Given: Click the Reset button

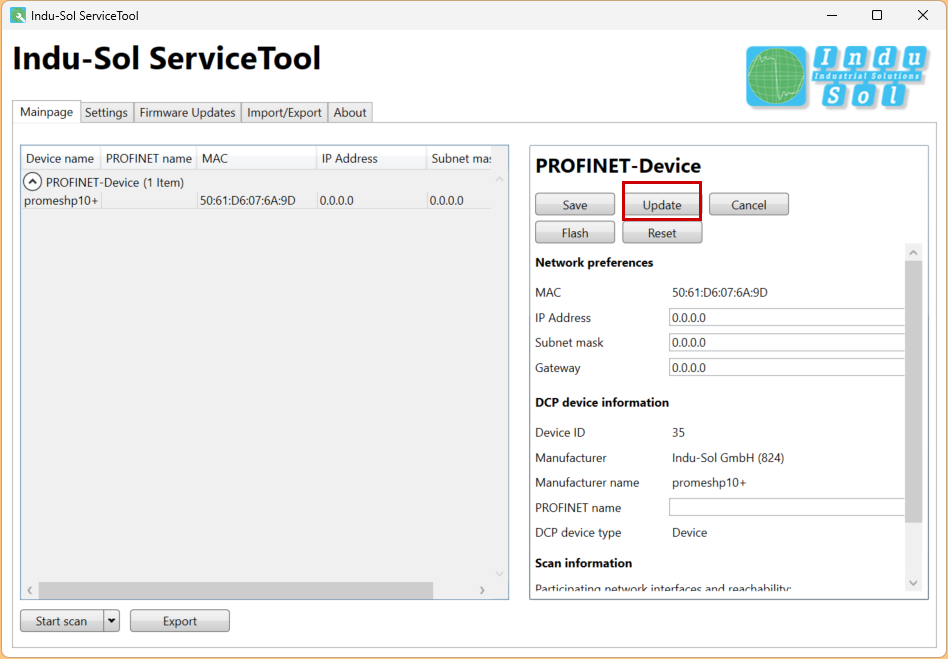Looking at the screenshot, I should coord(662,233).
